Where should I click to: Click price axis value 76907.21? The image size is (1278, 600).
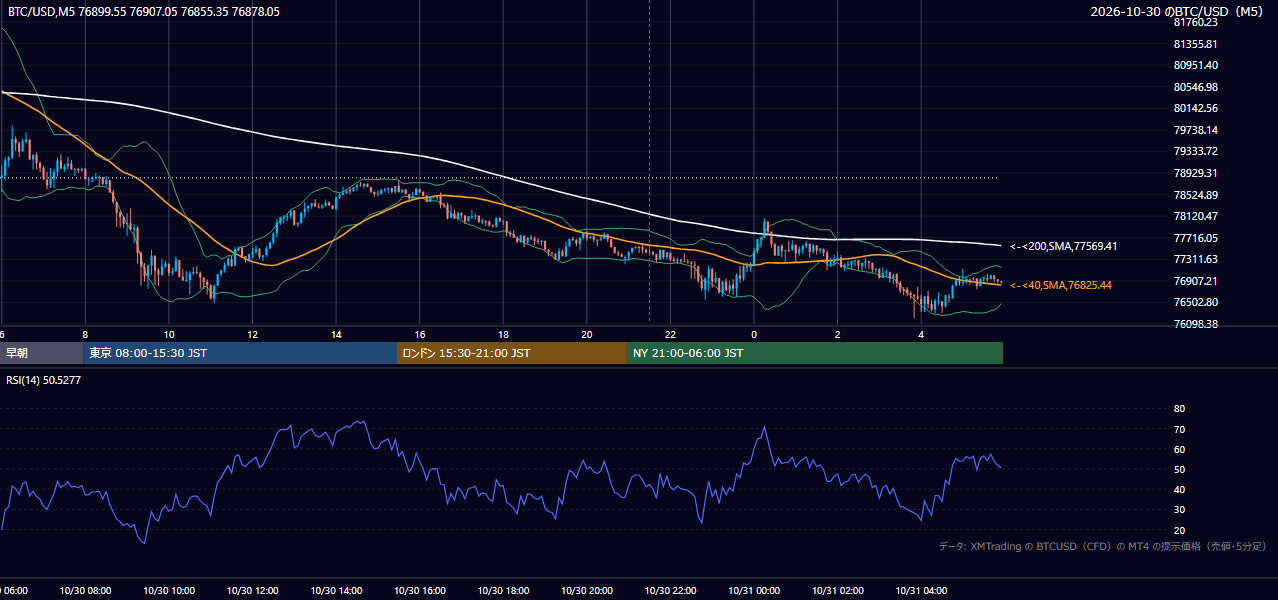pos(1195,281)
